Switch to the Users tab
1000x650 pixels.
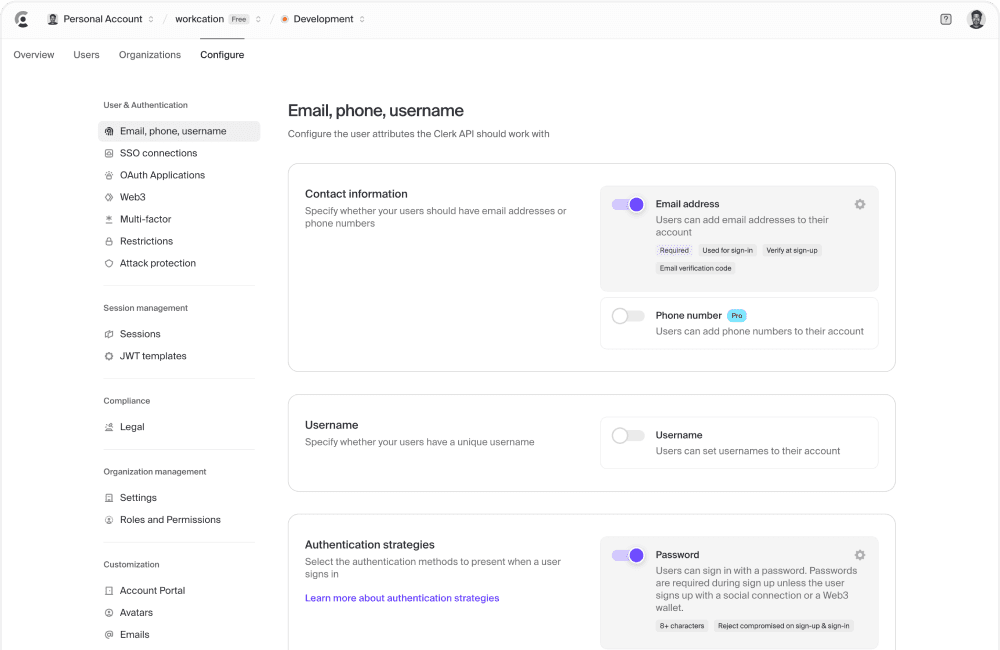[86, 55]
